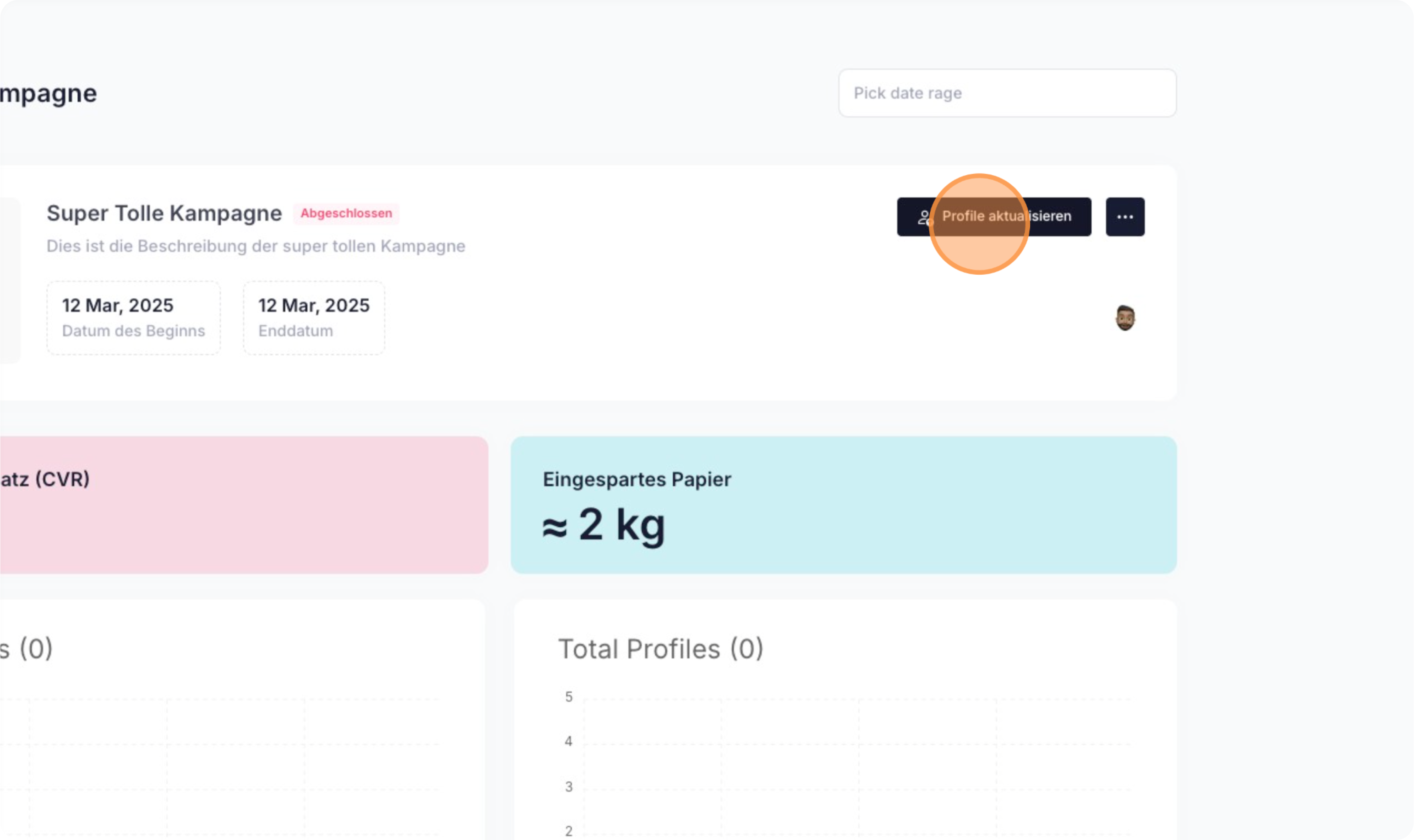Click the Profile aktualisieren button
The width and height of the screenshot is (1414, 840).
[994, 216]
